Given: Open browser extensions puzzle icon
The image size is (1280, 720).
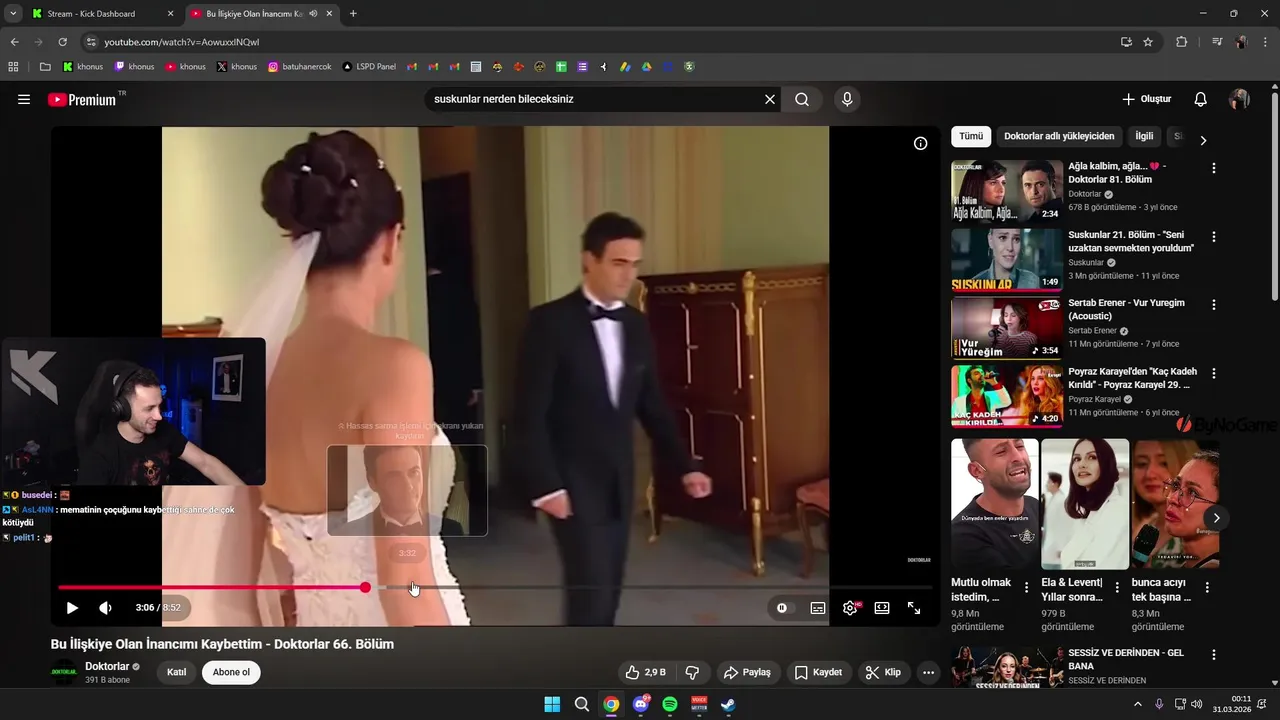Looking at the screenshot, I should pyautogui.click(x=1182, y=42).
